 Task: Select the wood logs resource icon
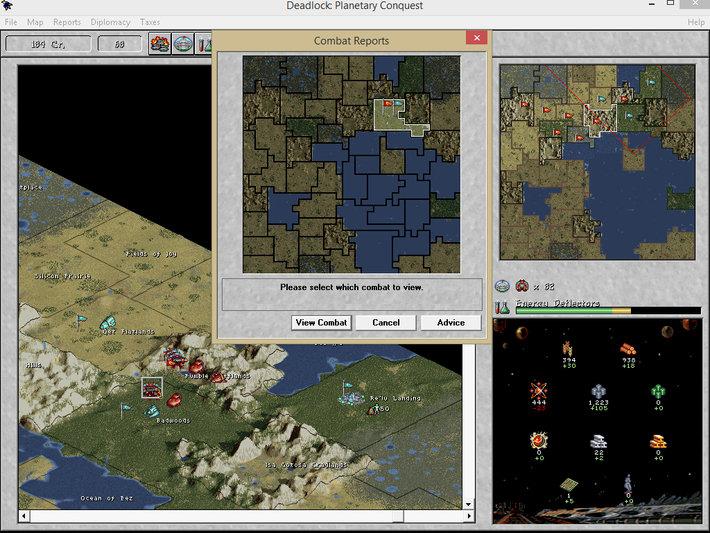point(628,349)
